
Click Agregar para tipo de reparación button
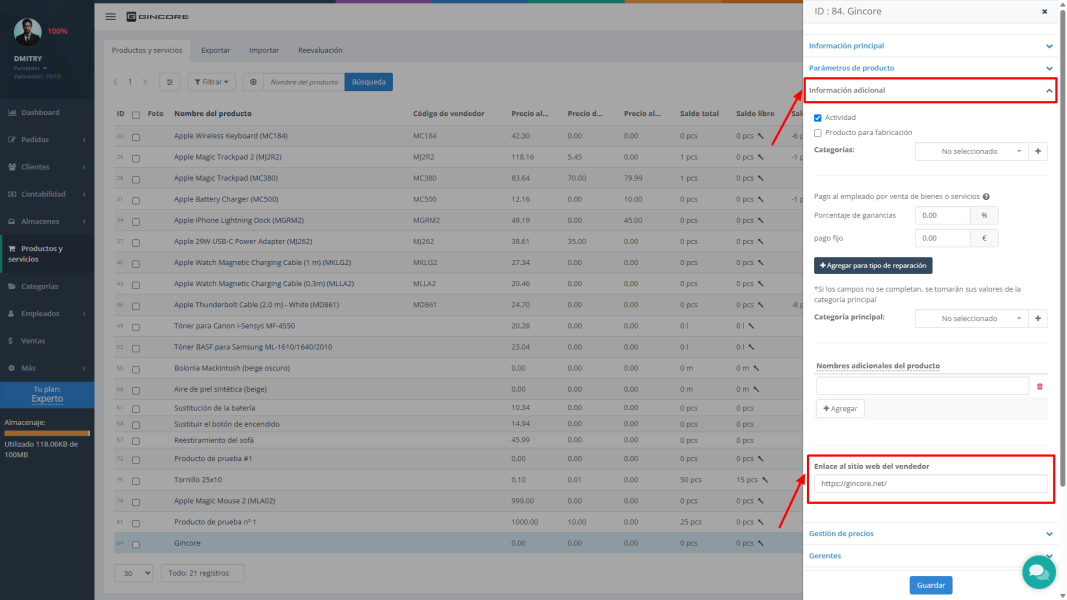(x=873, y=265)
